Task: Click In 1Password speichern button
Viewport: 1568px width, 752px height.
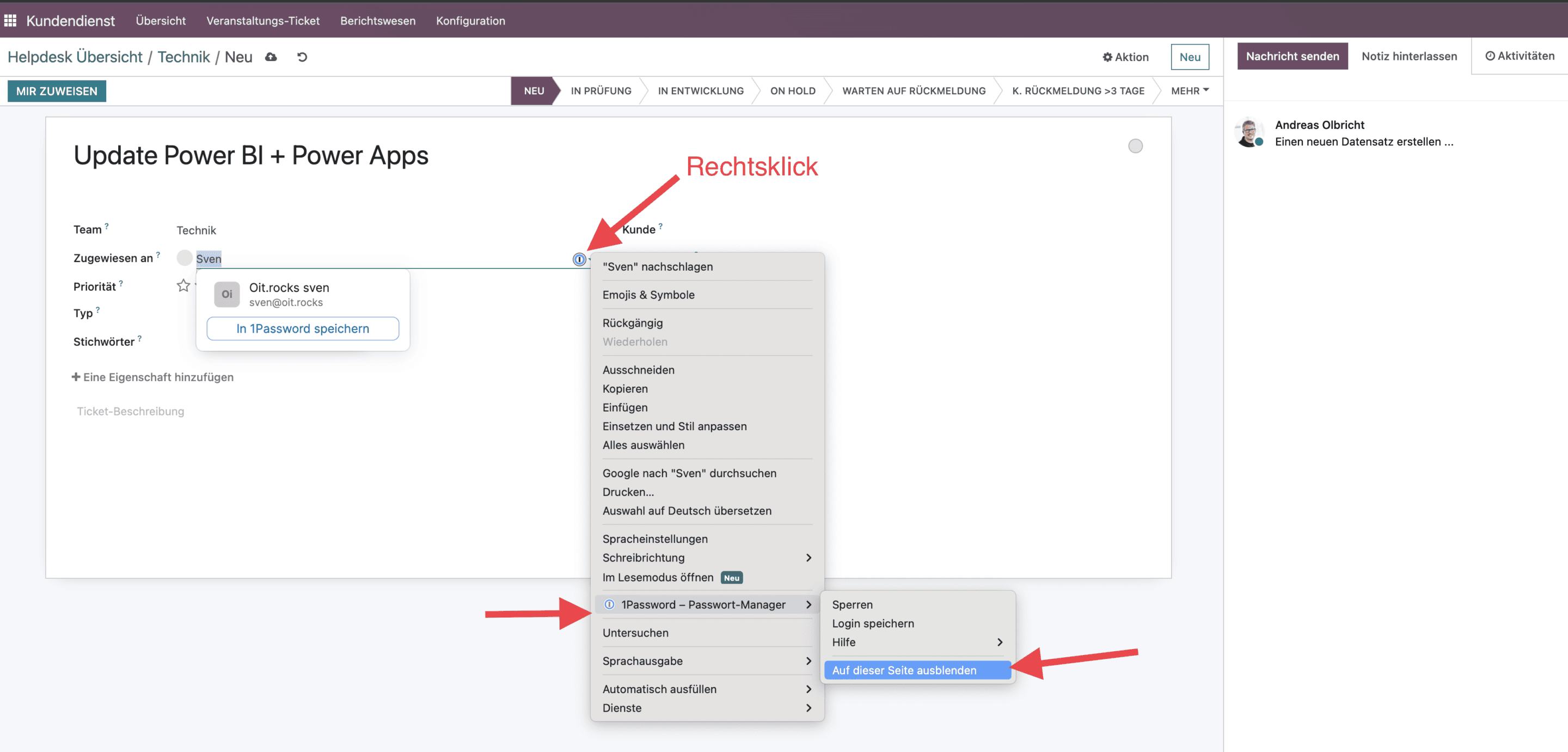Action: [x=303, y=328]
